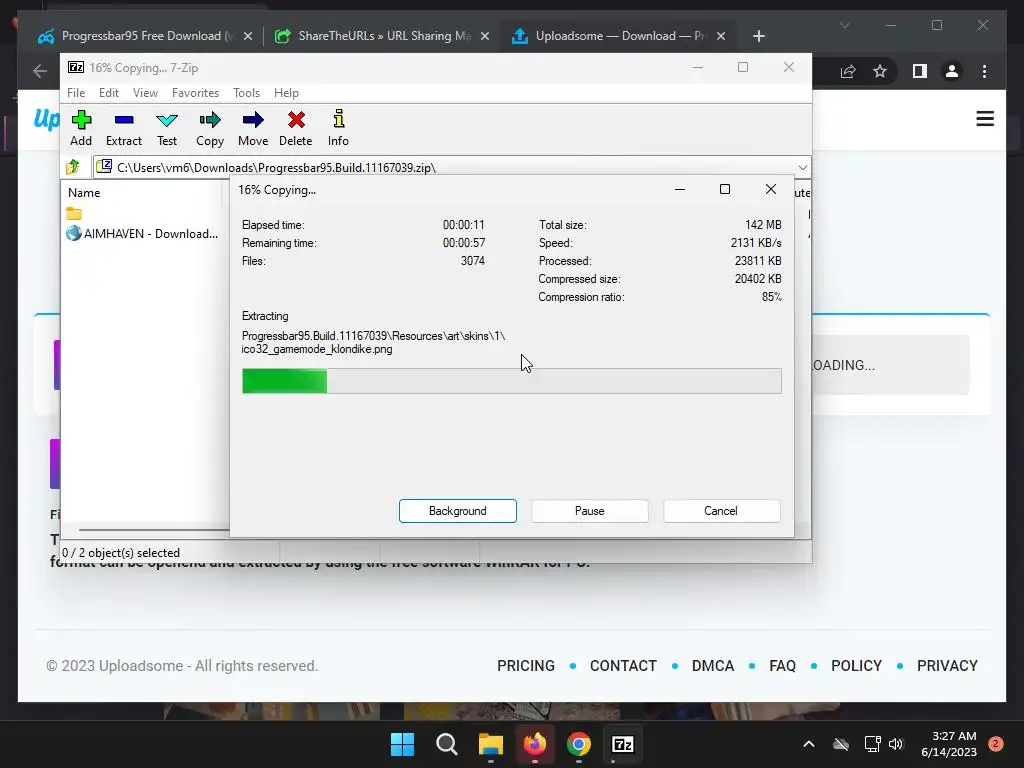The image size is (1024, 768).
Task: Click the green extraction progress bar
Action: coord(511,381)
